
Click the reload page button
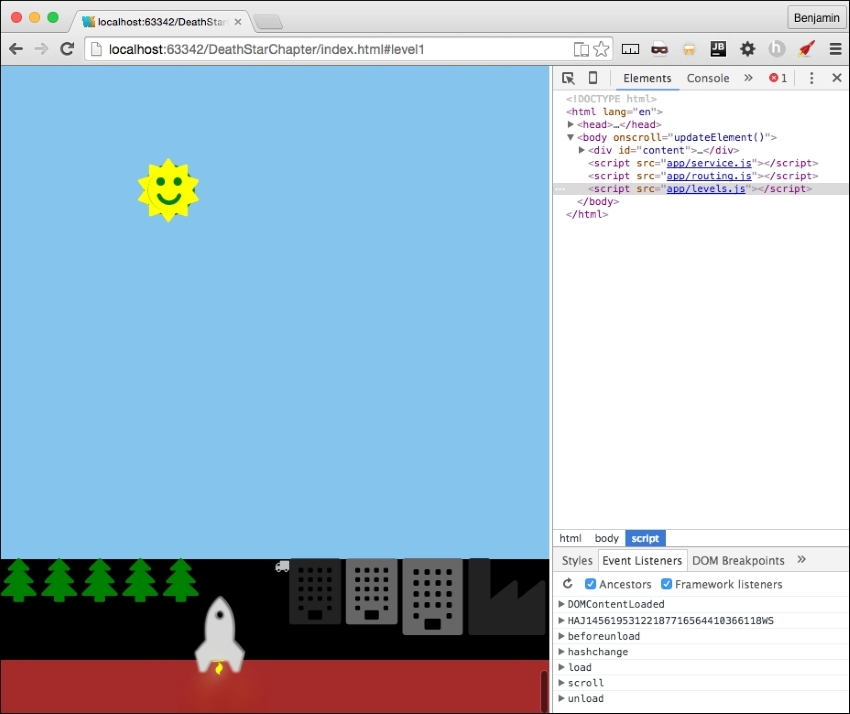click(x=67, y=48)
